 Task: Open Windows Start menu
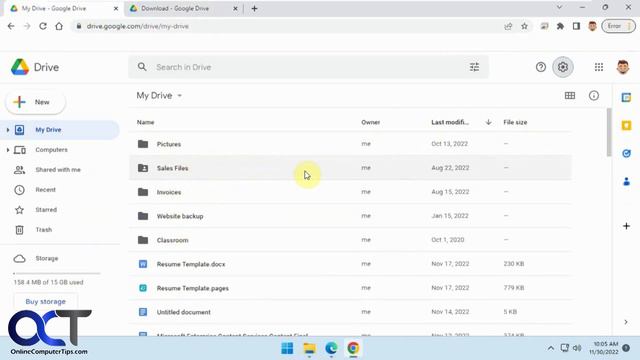pyautogui.click(x=287, y=348)
